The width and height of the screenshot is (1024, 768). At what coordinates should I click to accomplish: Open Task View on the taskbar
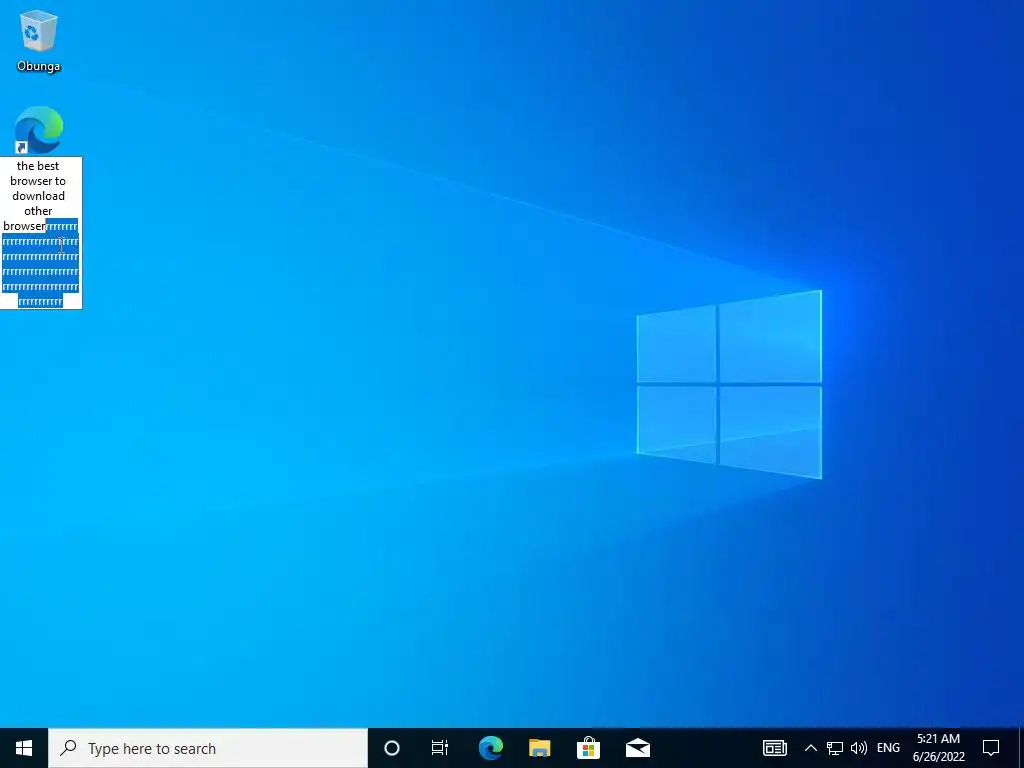coord(440,748)
